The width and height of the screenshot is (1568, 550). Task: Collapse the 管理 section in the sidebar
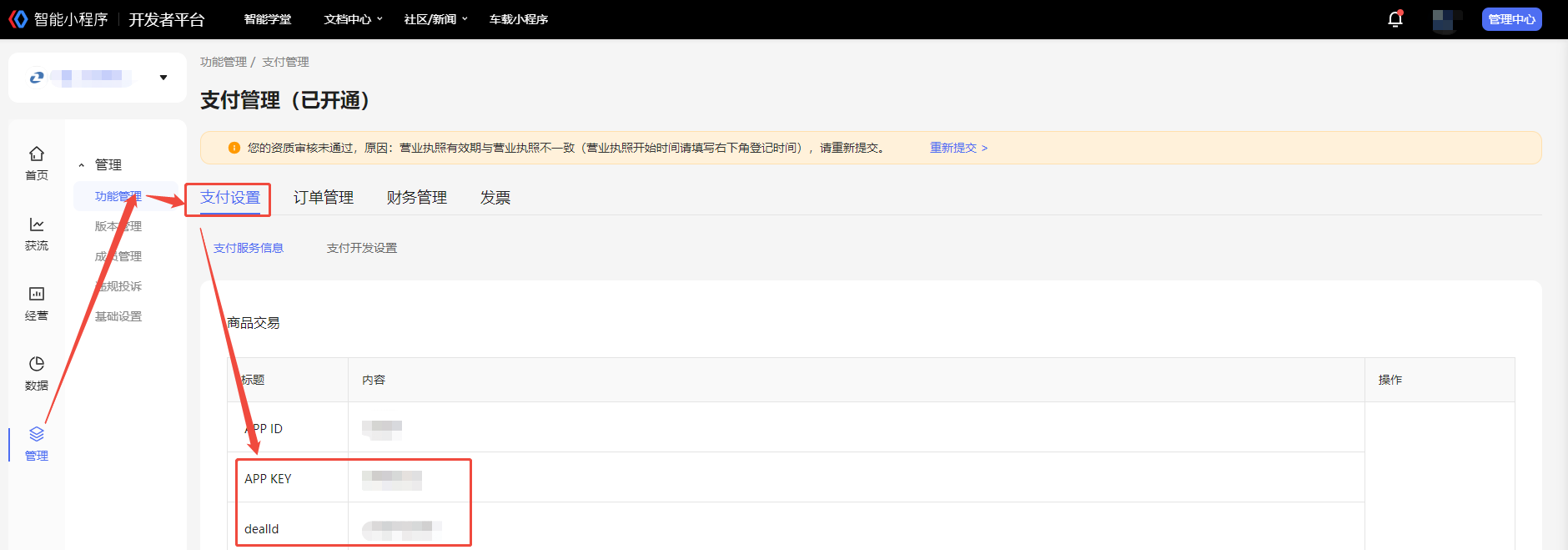82,165
